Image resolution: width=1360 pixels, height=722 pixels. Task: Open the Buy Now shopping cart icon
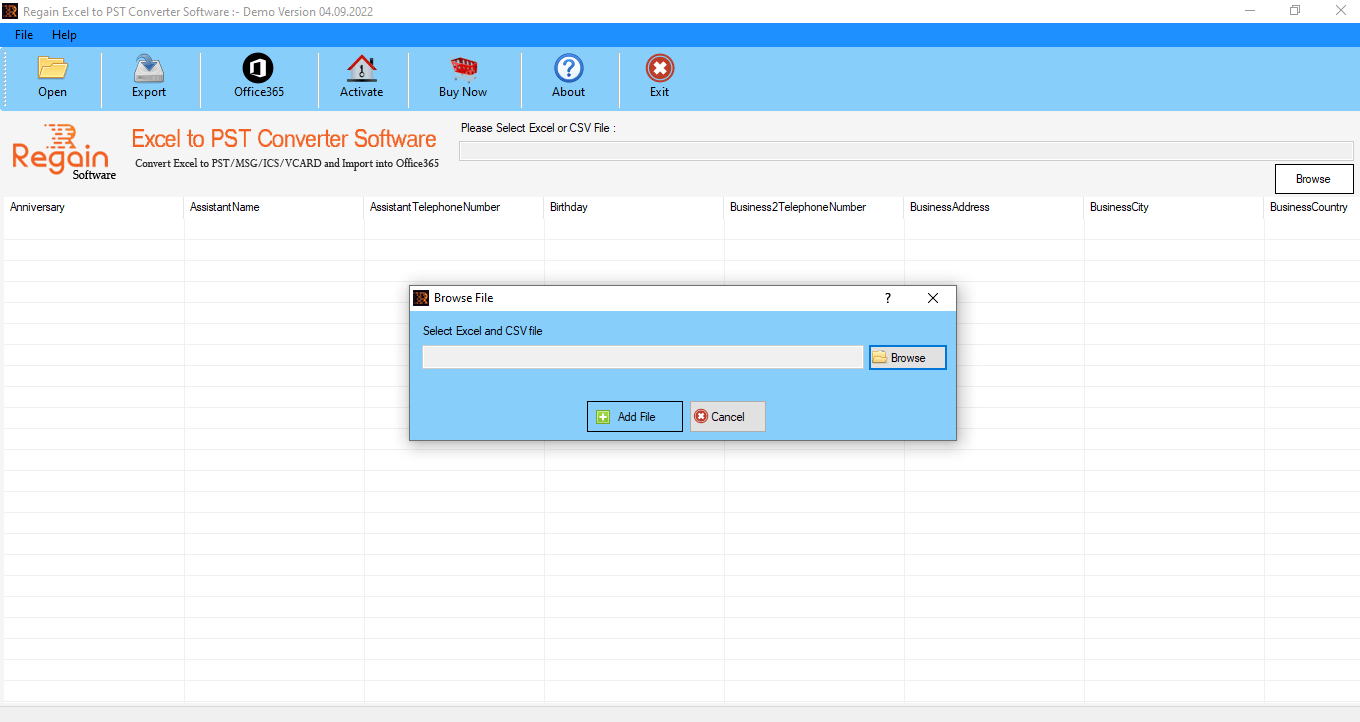462,78
